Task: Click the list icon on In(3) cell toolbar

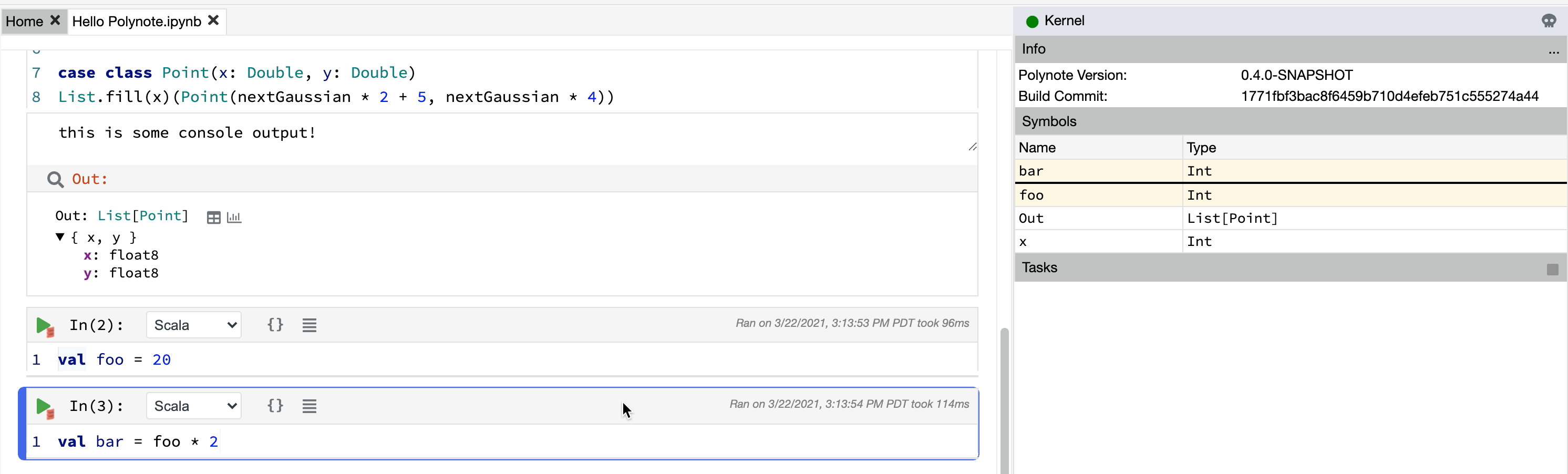Action: click(309, 406)
